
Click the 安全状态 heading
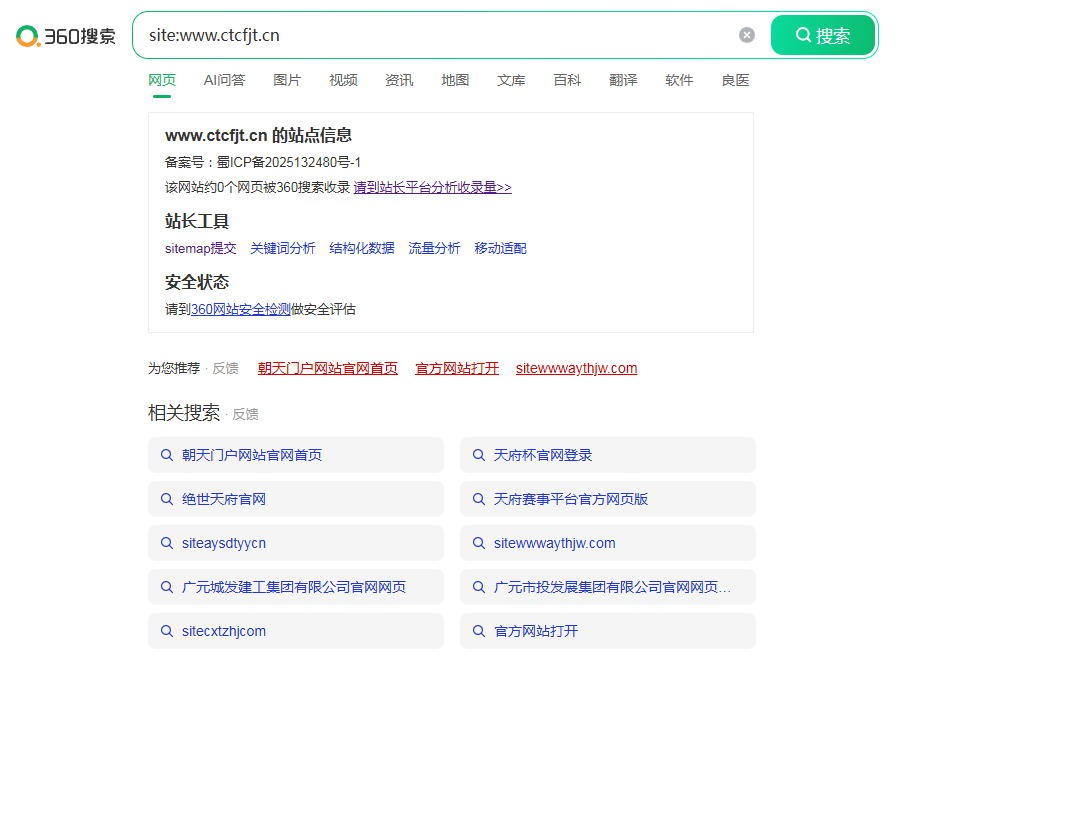[197, 282]
